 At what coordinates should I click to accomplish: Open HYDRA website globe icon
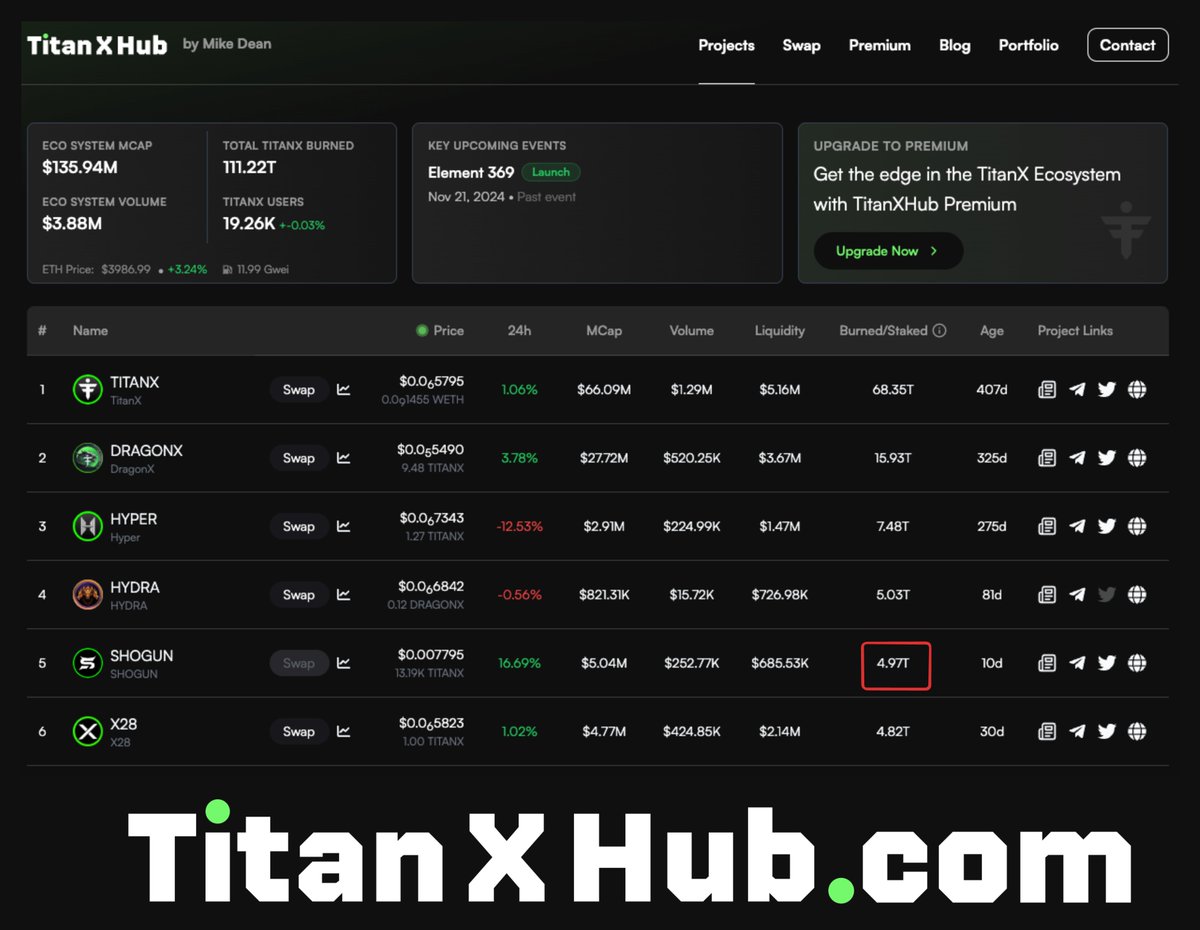point(1137,595)
